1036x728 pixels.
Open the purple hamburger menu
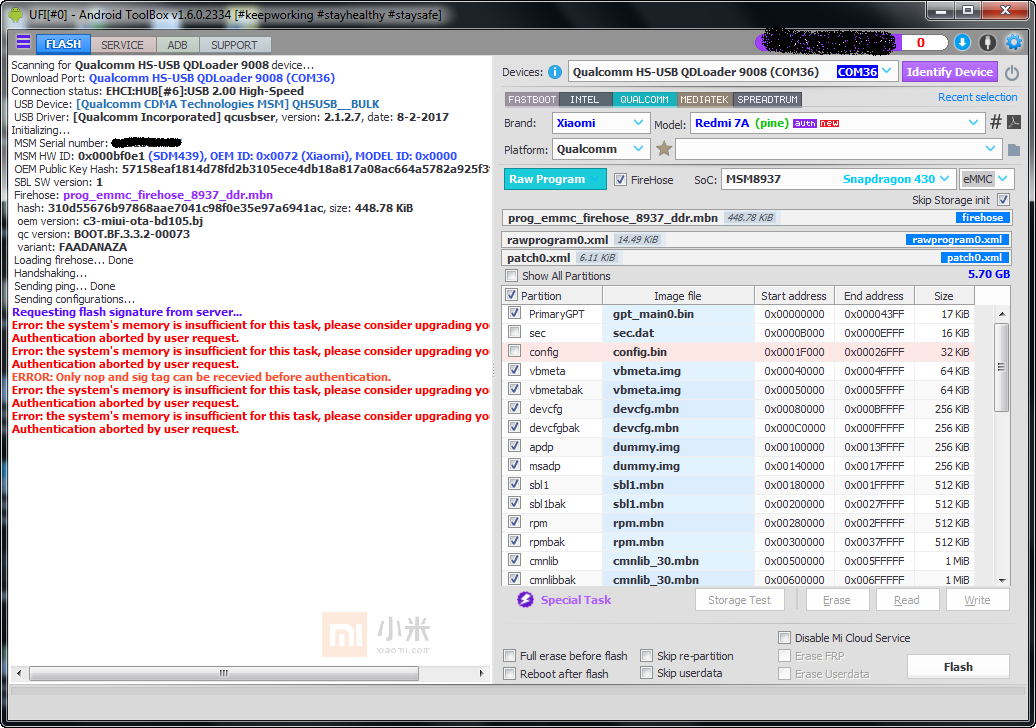(23, 43)
